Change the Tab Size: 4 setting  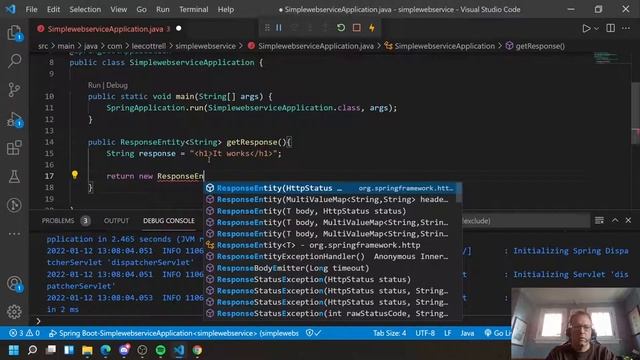tap(389, 333)
